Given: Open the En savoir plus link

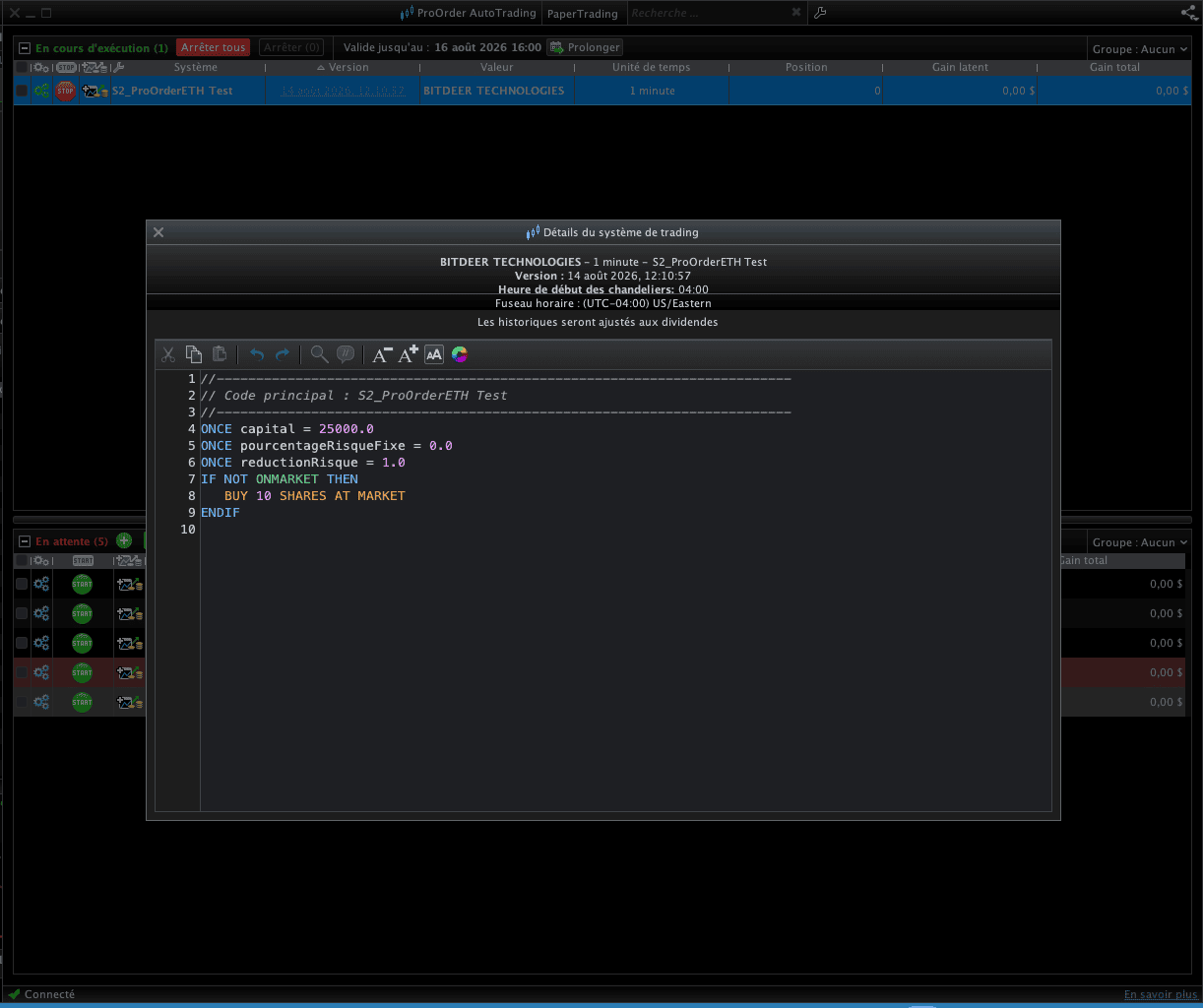Looking at the screenshot, I should point(1161,994).
